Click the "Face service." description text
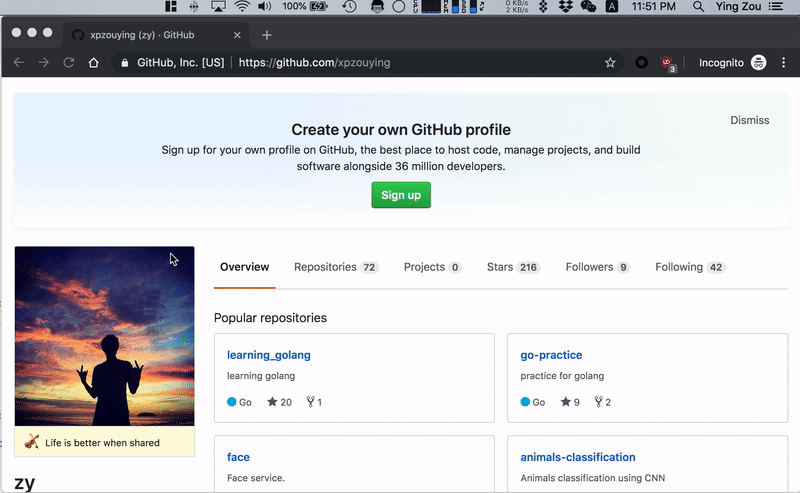This screenshot has width=800, height=493. (256, 478)
